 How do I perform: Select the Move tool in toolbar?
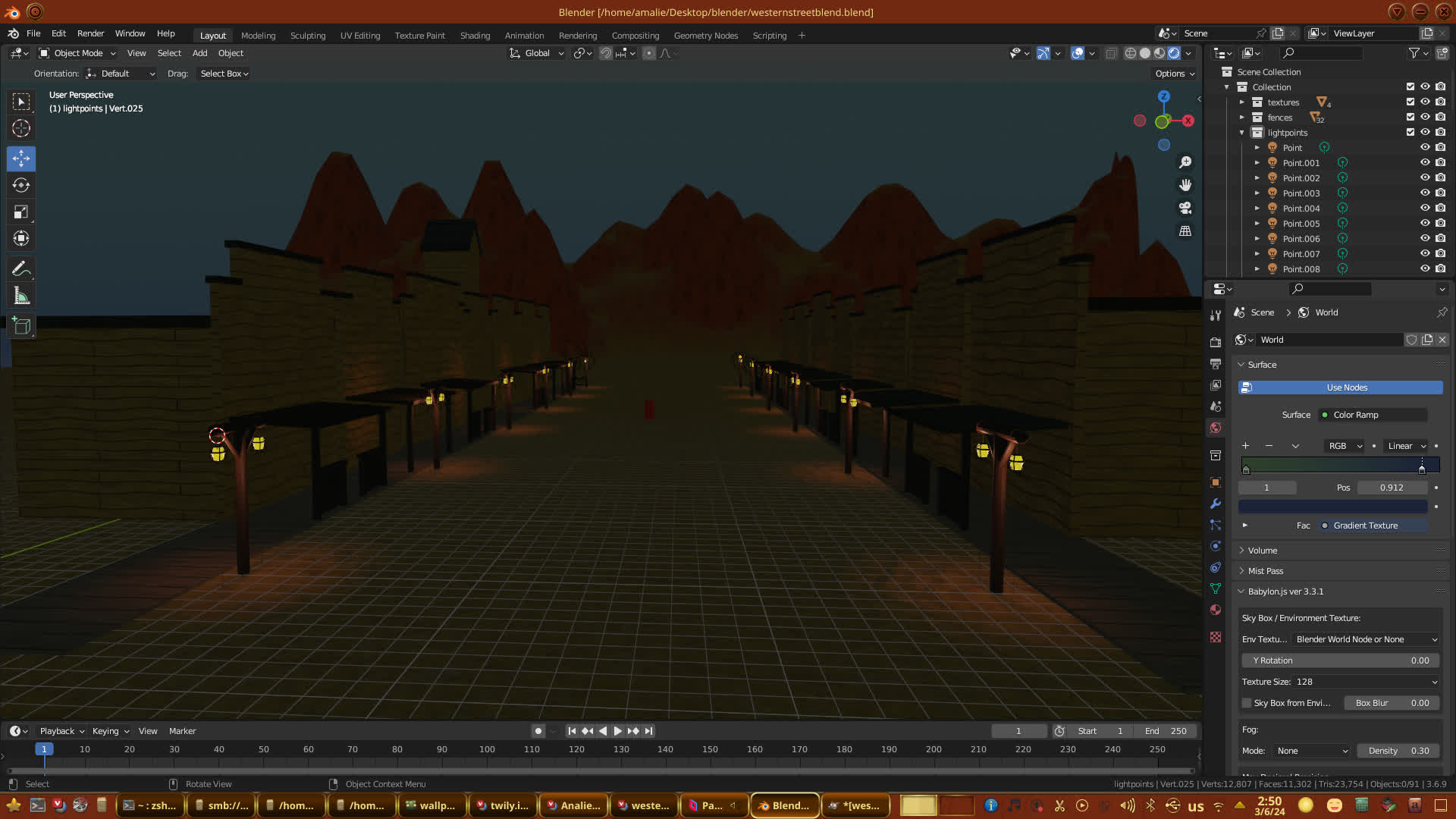pyautogui.click(x=21, y=158)
